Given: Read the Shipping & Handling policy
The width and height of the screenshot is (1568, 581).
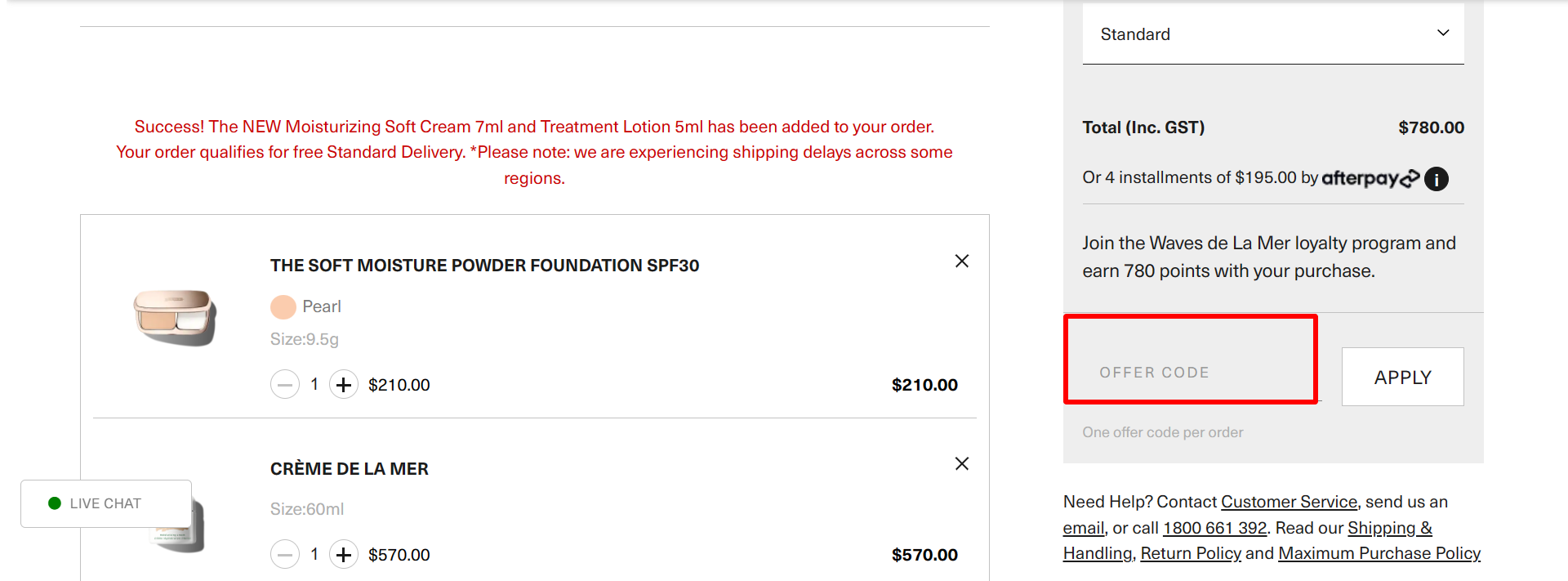Looking at the screenshot, I should pos(1389,527).
